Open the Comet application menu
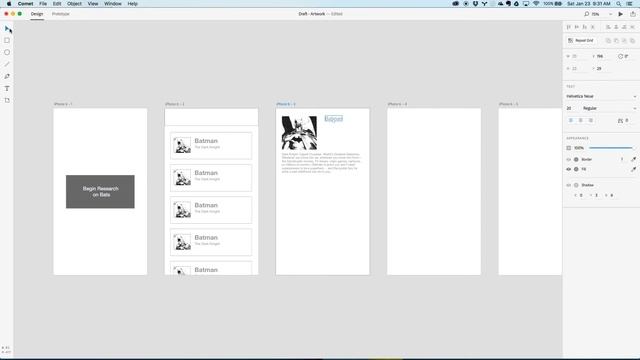Image resolution: width=640 pixels, height=360 pixels. click(x=25, y=4)
